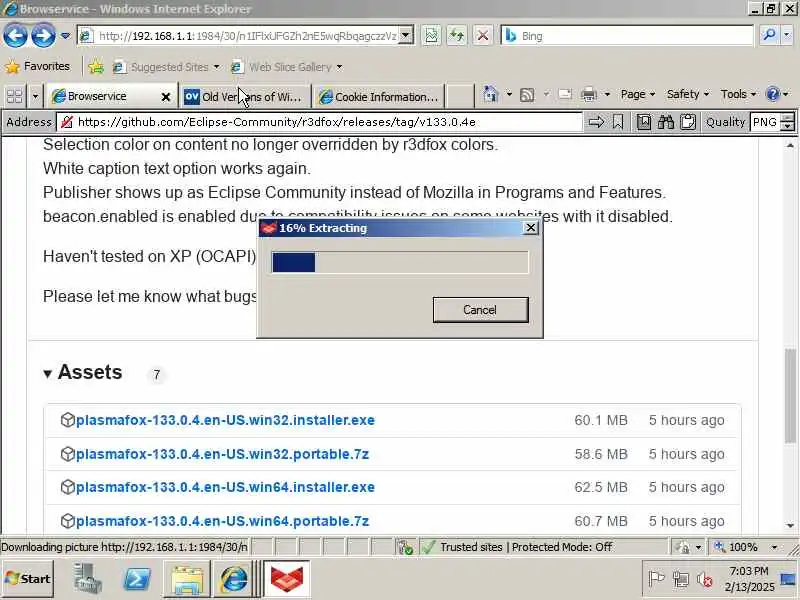Open search provider dropdown arrow
Image resolution: width=800 pixels, height=600 pixels.
(786, 36)
